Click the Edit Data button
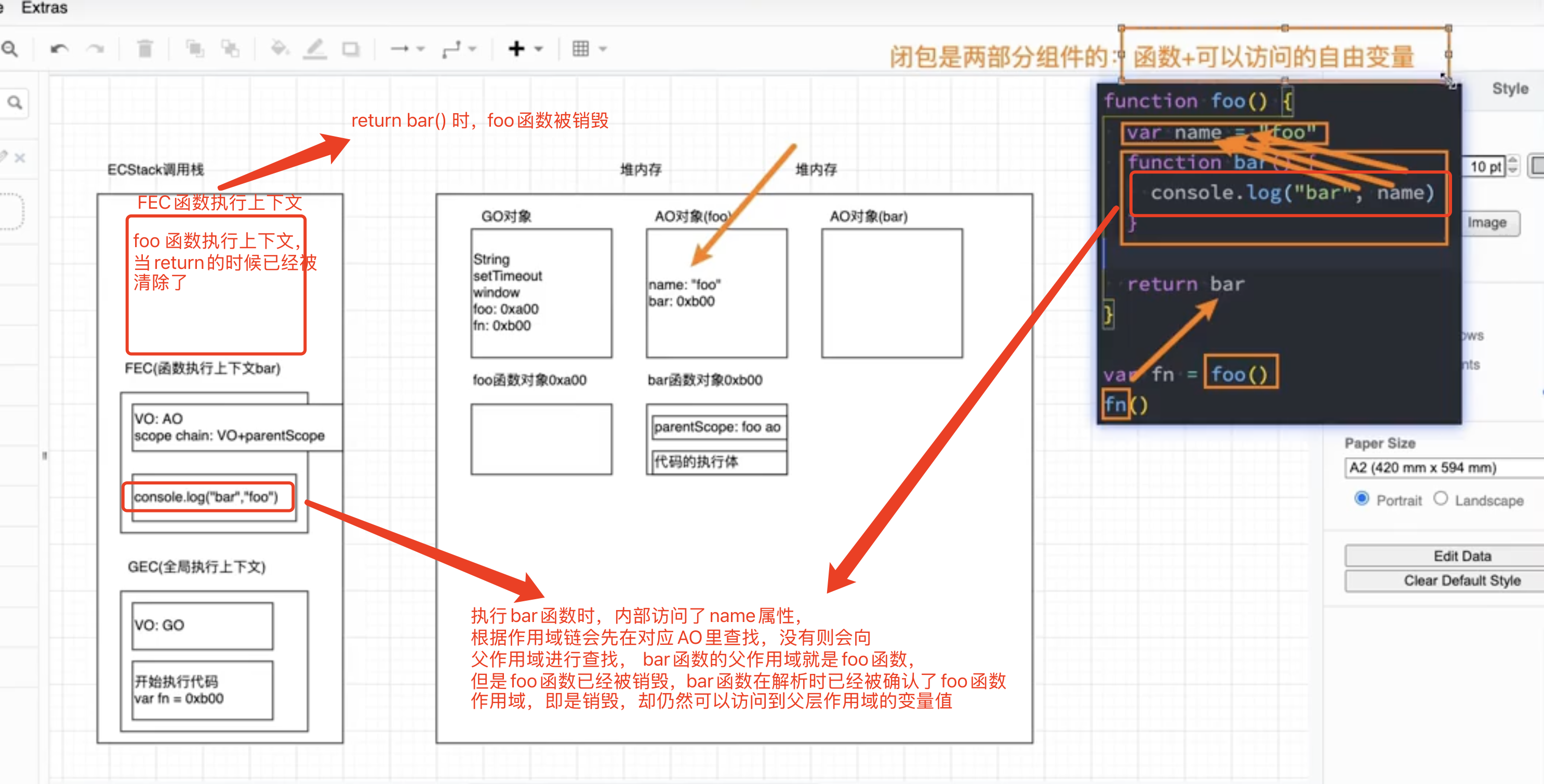Viewport: 1544px width, 784px height. pos(1444,556)
